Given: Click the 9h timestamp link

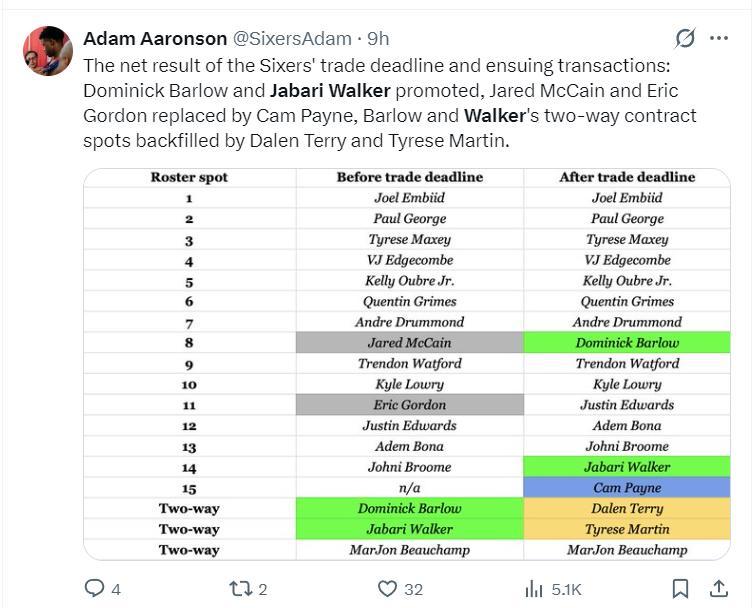Looking at the screenshot, I should pos(378,39).
